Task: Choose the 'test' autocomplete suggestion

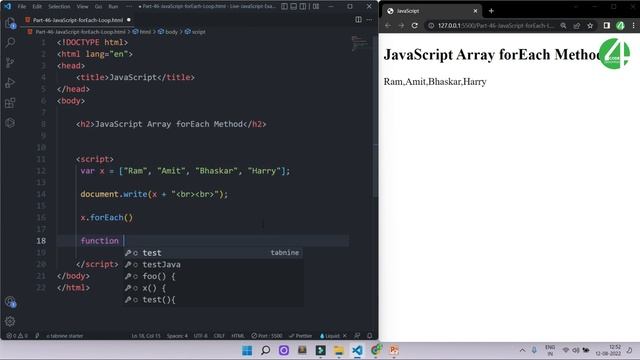Action: point(213,253)
